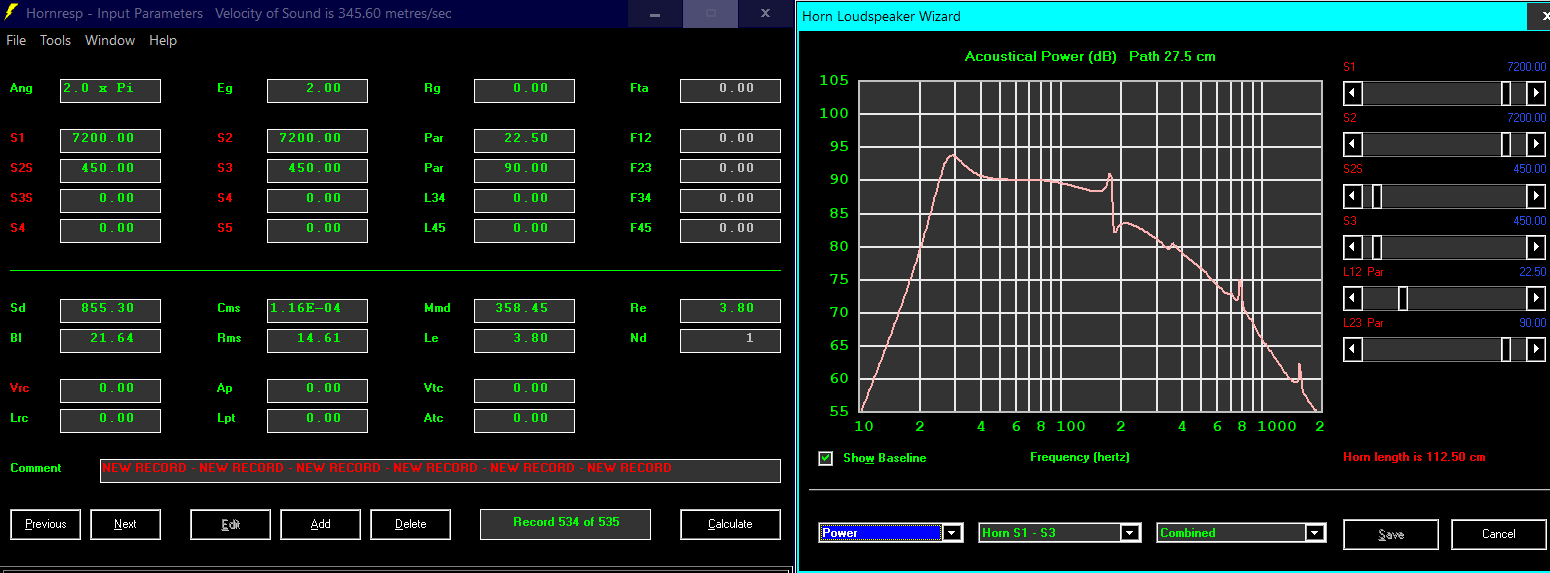Click the L23 Par slider left arrow

coord(1352,349)
